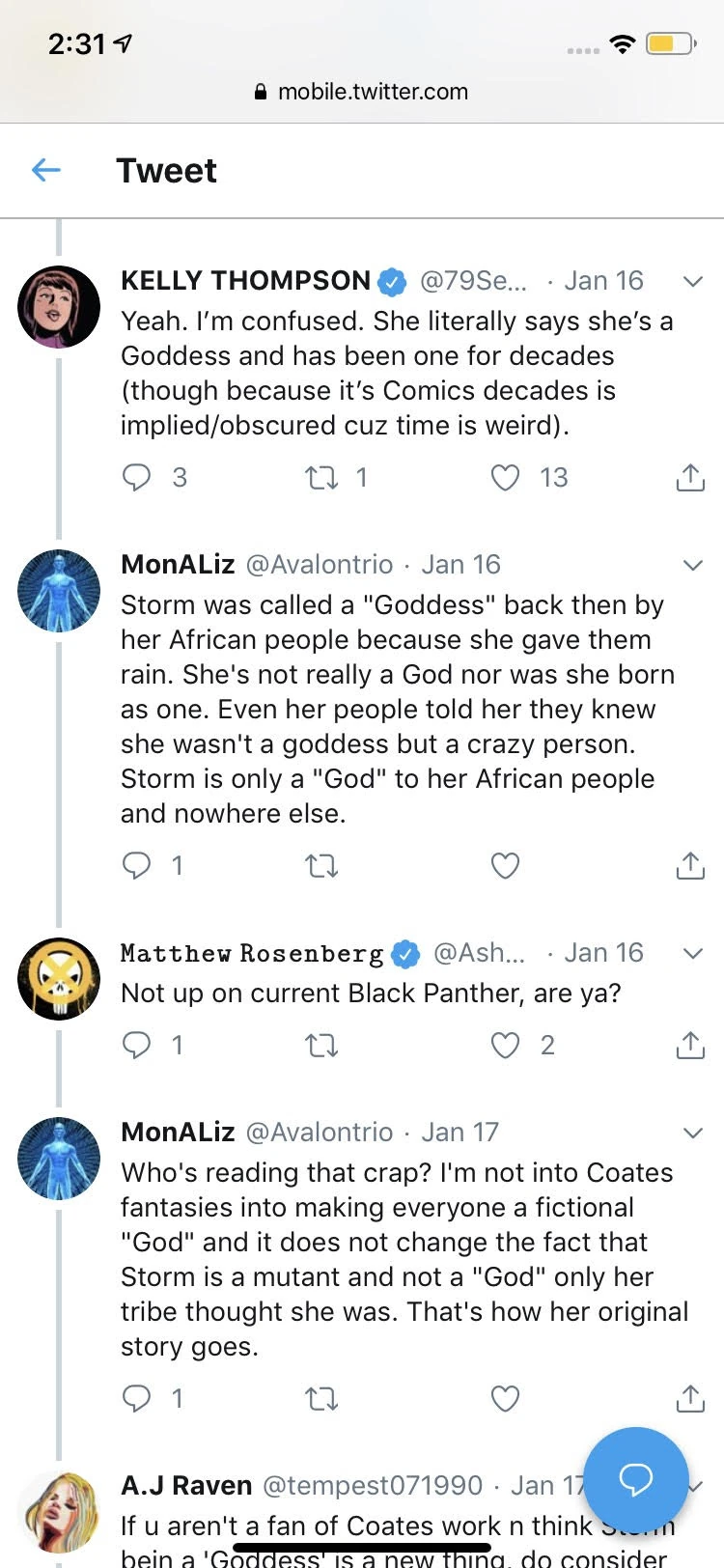The width and height of the screenshot is (724, 1568).
Task: Tap Kelly Thompson's profile avatar
Action: point(59,306)
